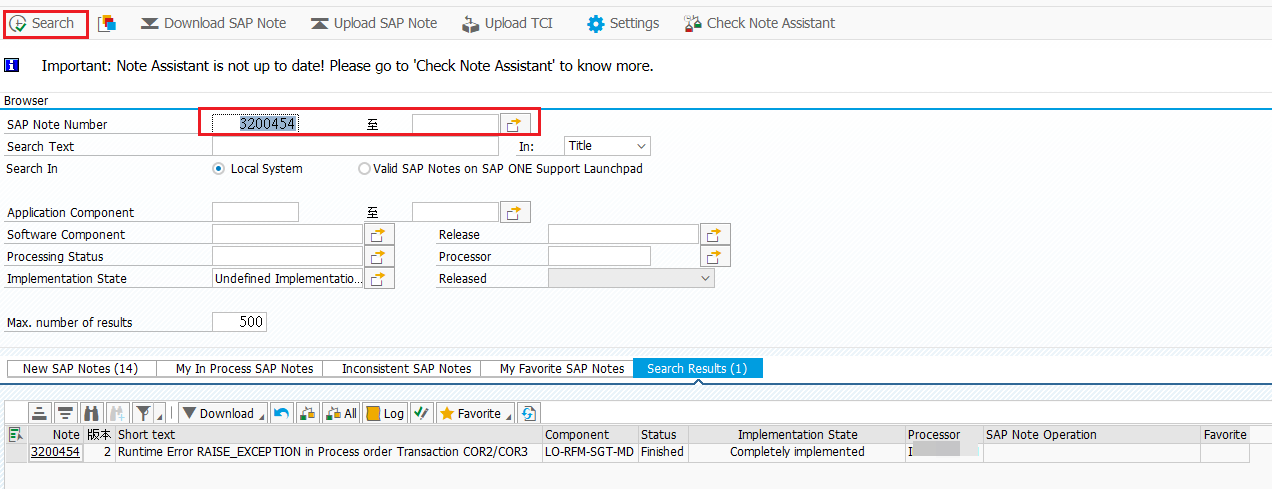1272x489 pixels.
Task: Select the Search Results (1) tab
Action: coord(697,368)
